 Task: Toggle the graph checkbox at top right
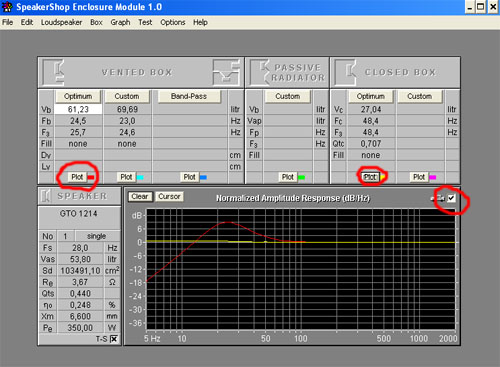coord(451,198)
